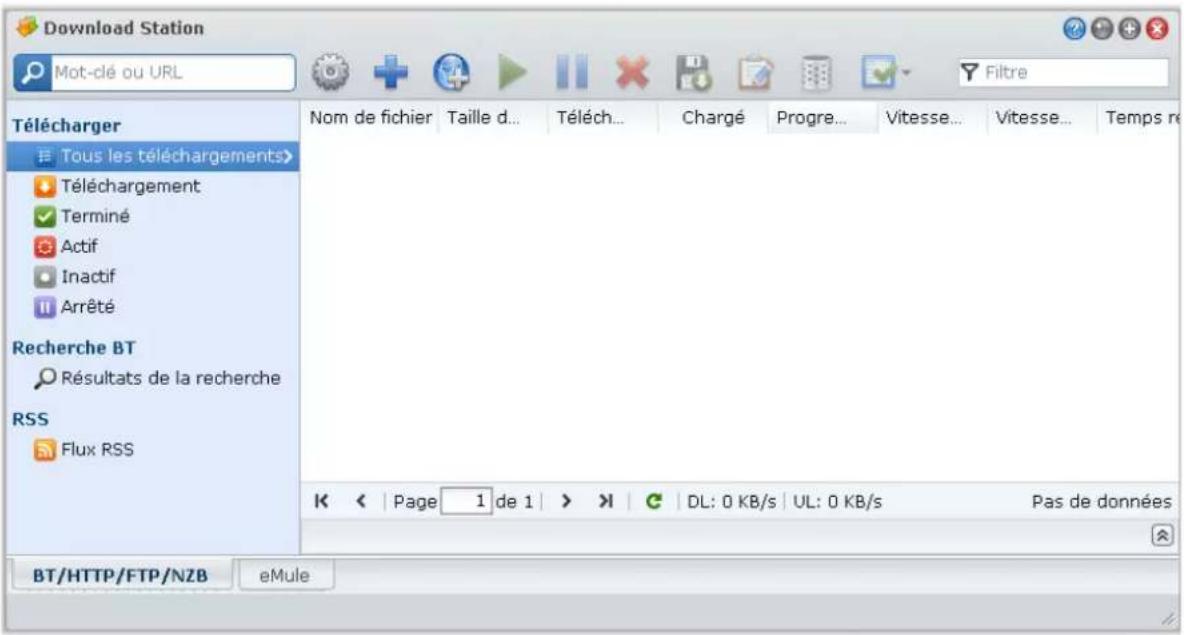Screen dimensions: 1184x635
Task: Delete task using red X icon
Action: (633, 73)
